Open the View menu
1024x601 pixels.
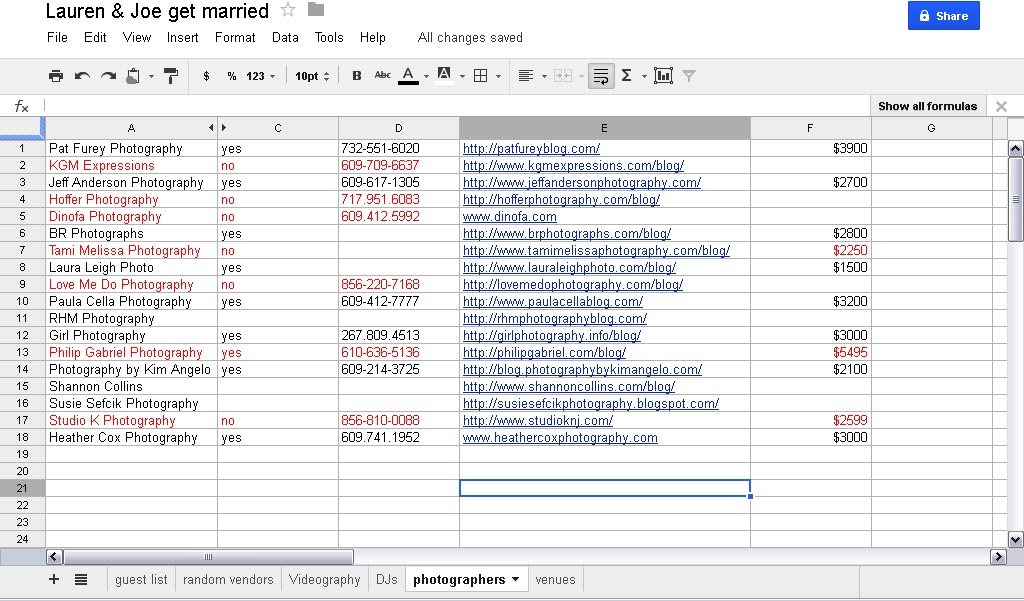click(136, 38)
